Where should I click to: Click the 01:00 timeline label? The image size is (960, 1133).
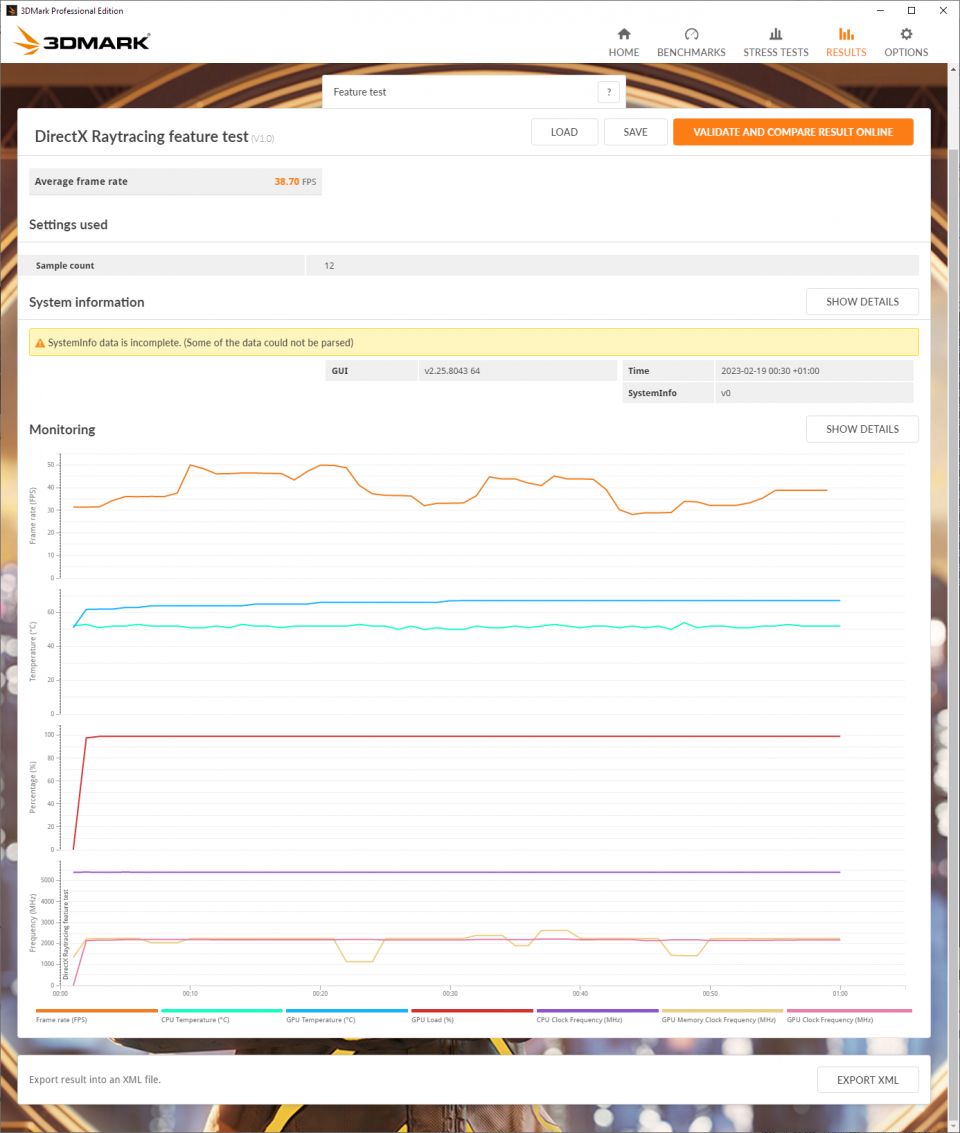(x=839, y=994)
